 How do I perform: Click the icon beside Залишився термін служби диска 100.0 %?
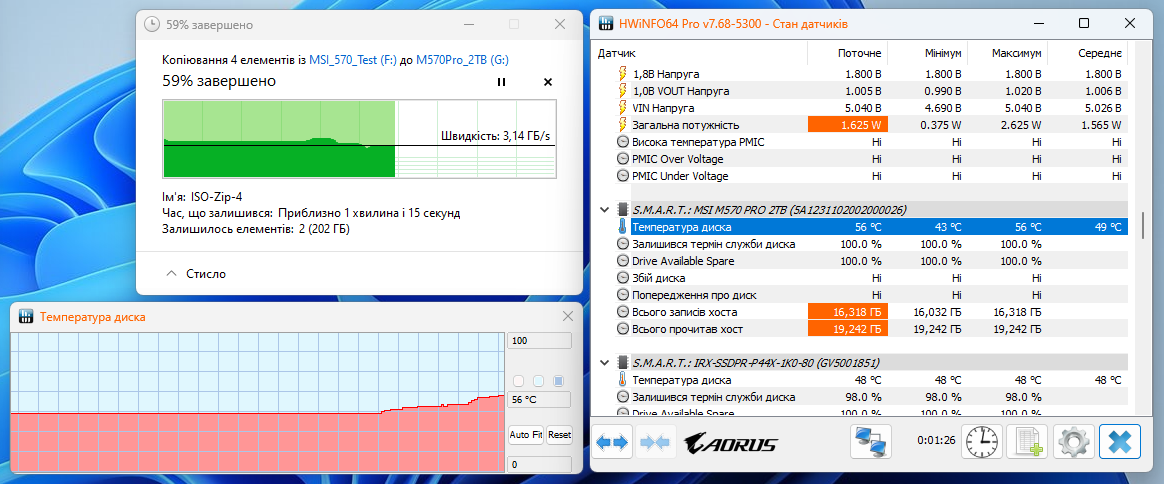tap(622, 244)
